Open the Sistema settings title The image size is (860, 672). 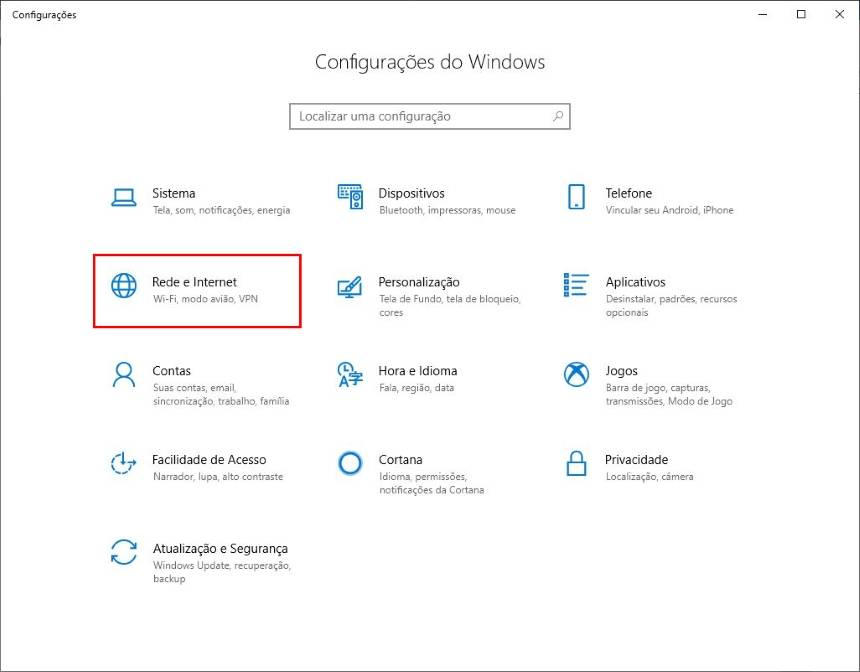(x=173, y=193)
